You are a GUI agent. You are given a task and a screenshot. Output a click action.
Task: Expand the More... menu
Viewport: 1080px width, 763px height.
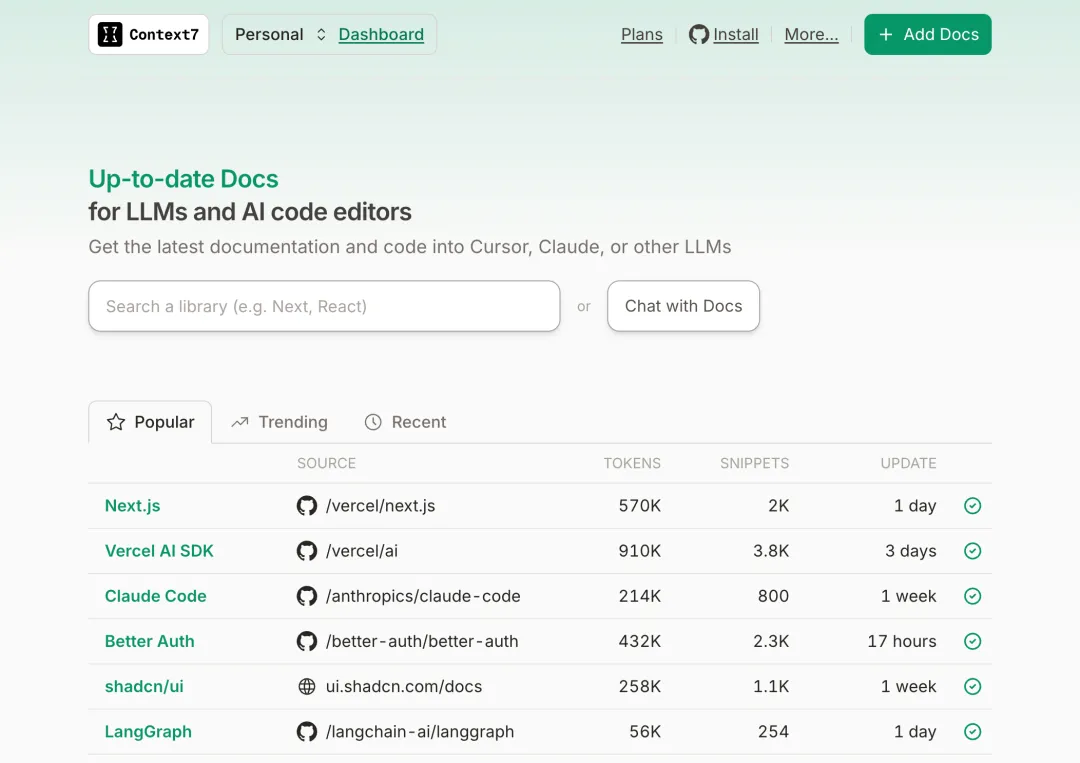tap(811, 35)
